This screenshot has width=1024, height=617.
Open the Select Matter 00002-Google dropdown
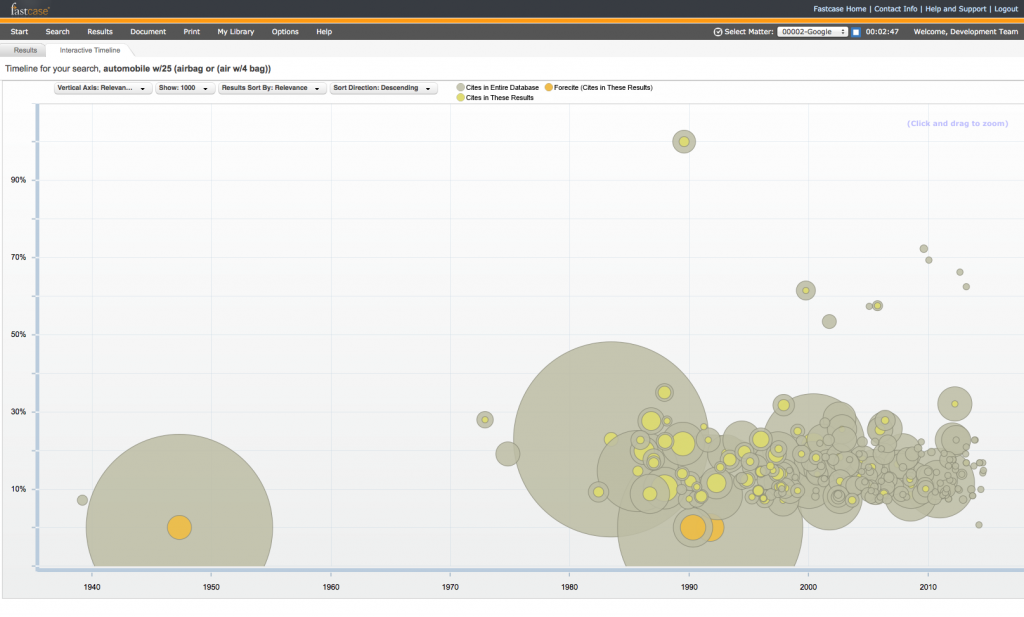[812, 32]
